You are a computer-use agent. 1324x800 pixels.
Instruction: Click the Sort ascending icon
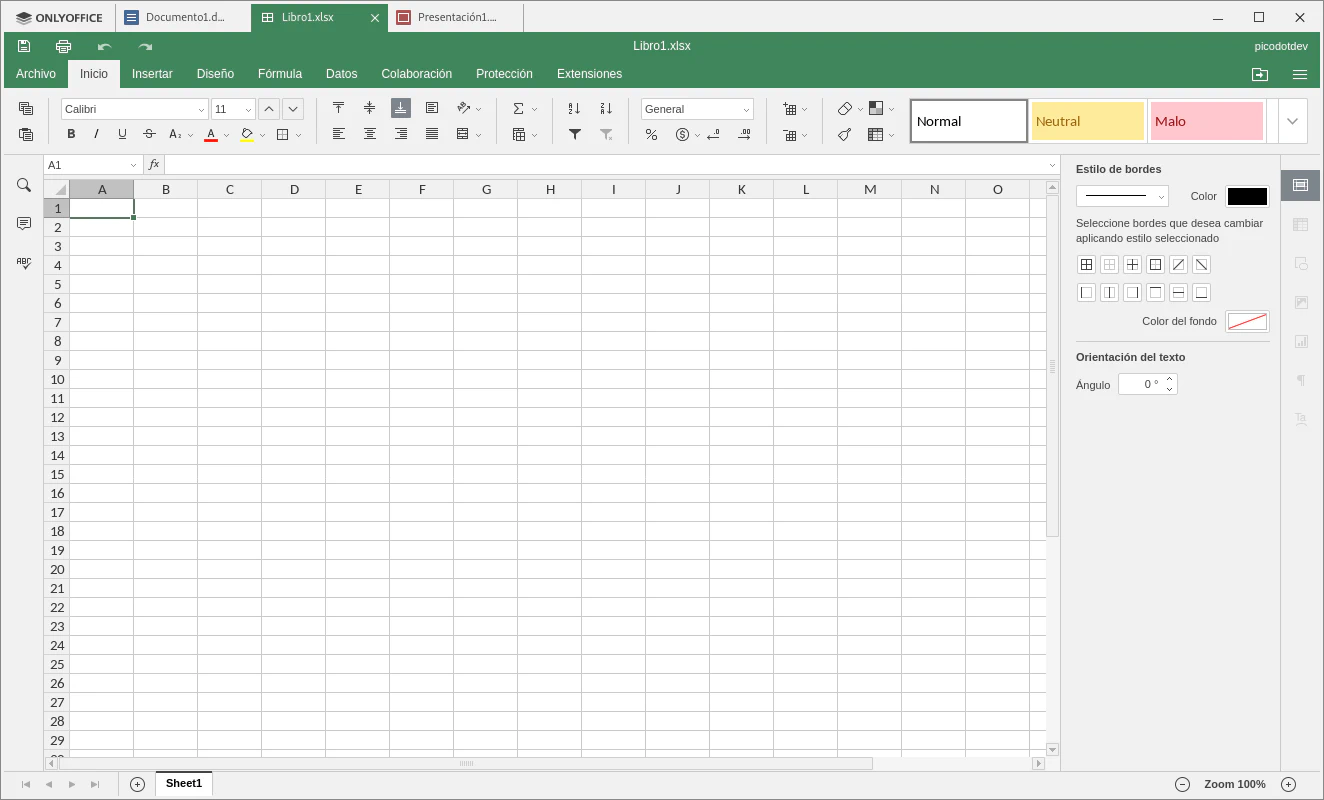click(574, 108)
